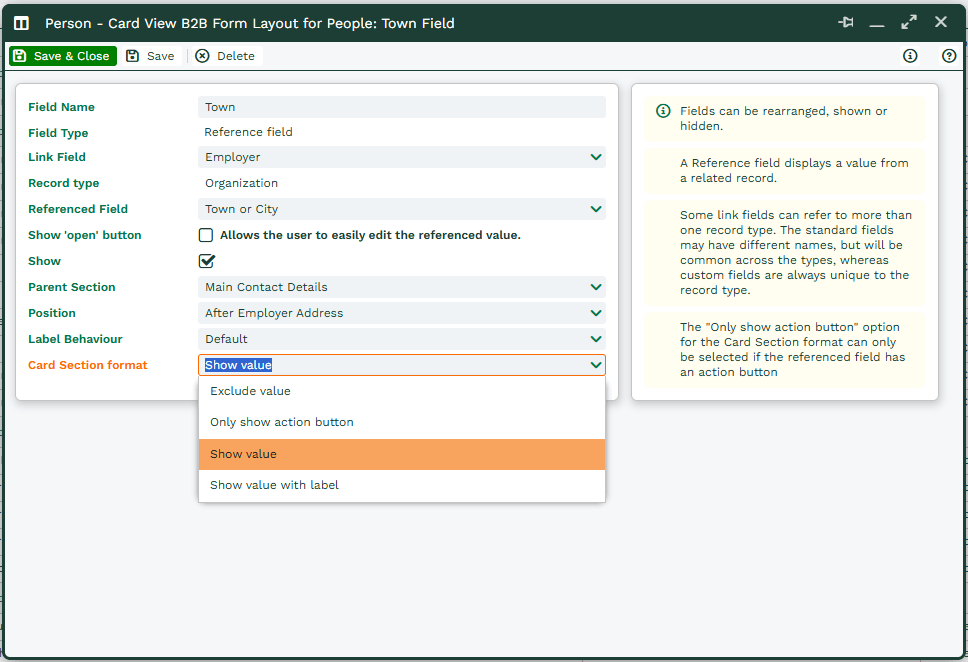
Task: Uncheck the Show checkbox
Action: click(206, 261)
